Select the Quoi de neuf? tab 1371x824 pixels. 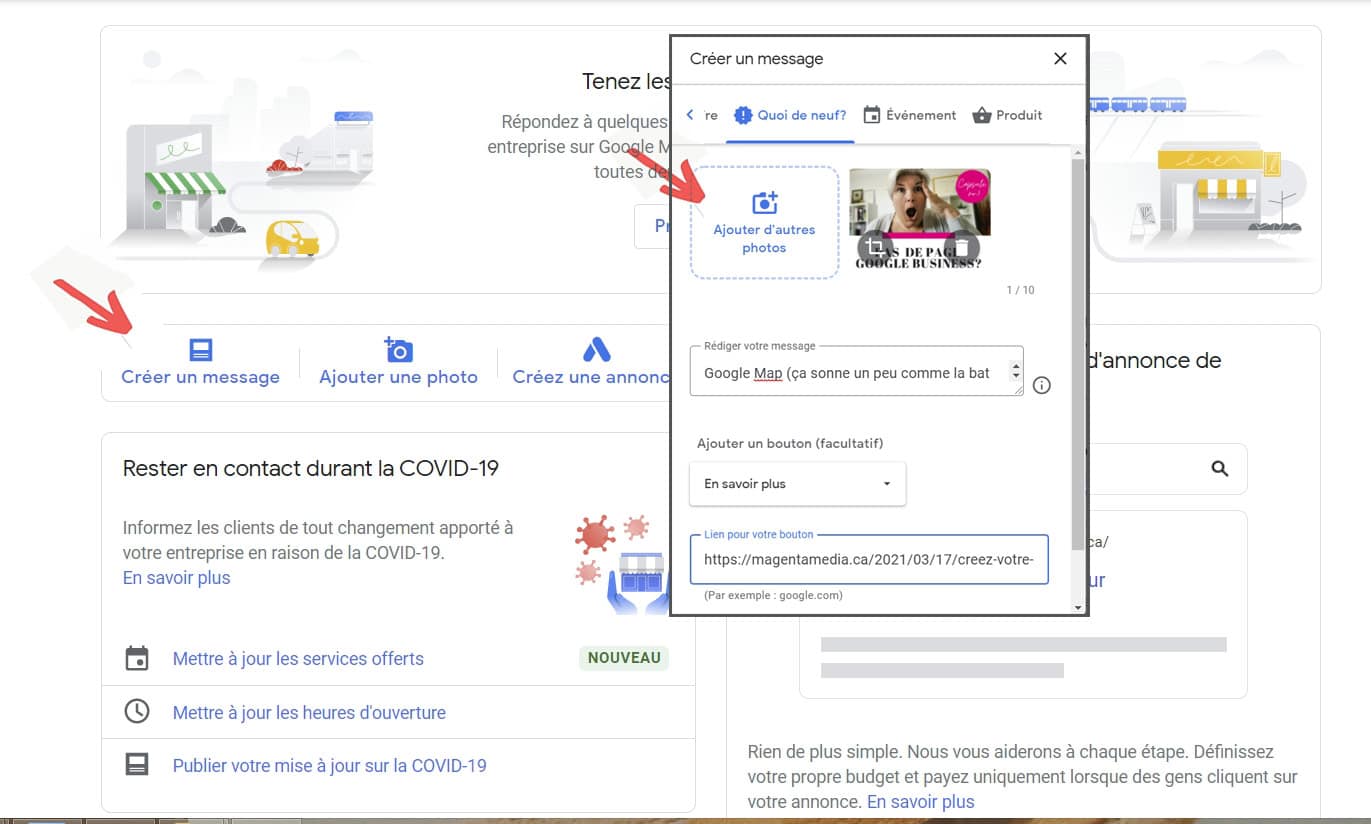(790, 115)
